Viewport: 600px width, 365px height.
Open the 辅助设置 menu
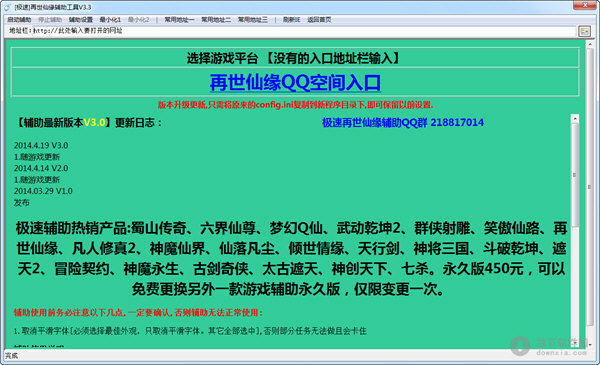tap(81, 20)
